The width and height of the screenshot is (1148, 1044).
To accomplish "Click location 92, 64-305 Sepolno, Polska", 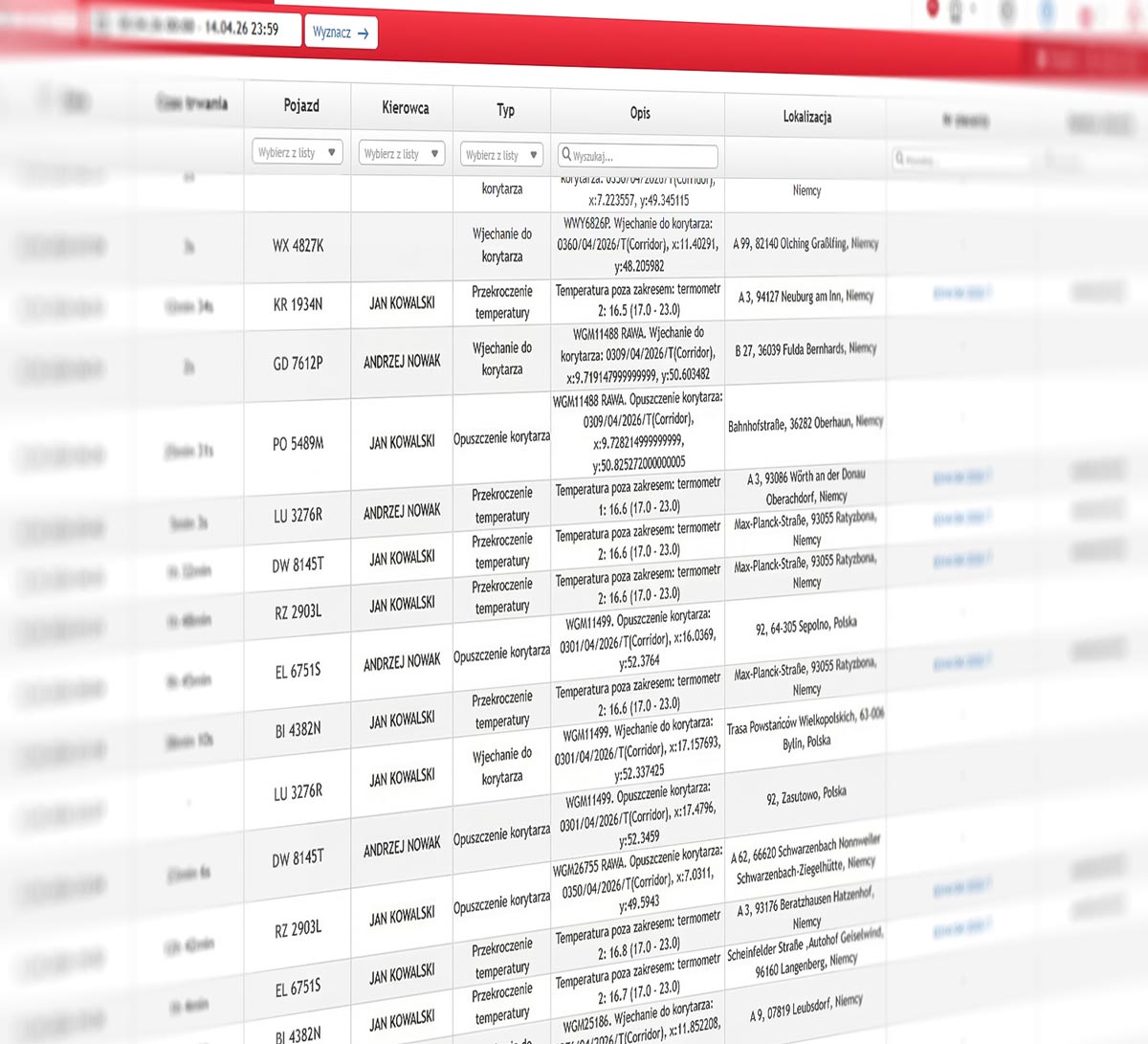I will [806, 627].
